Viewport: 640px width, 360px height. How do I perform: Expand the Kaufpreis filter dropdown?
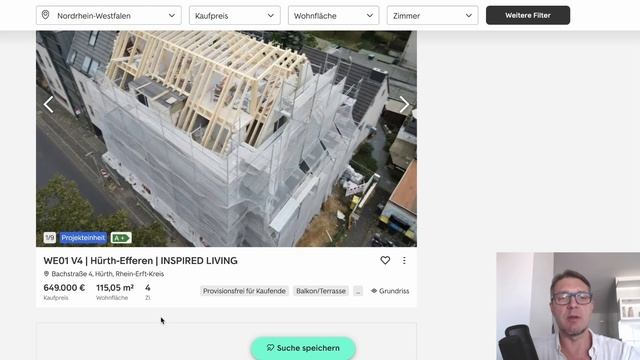[235, 16]
